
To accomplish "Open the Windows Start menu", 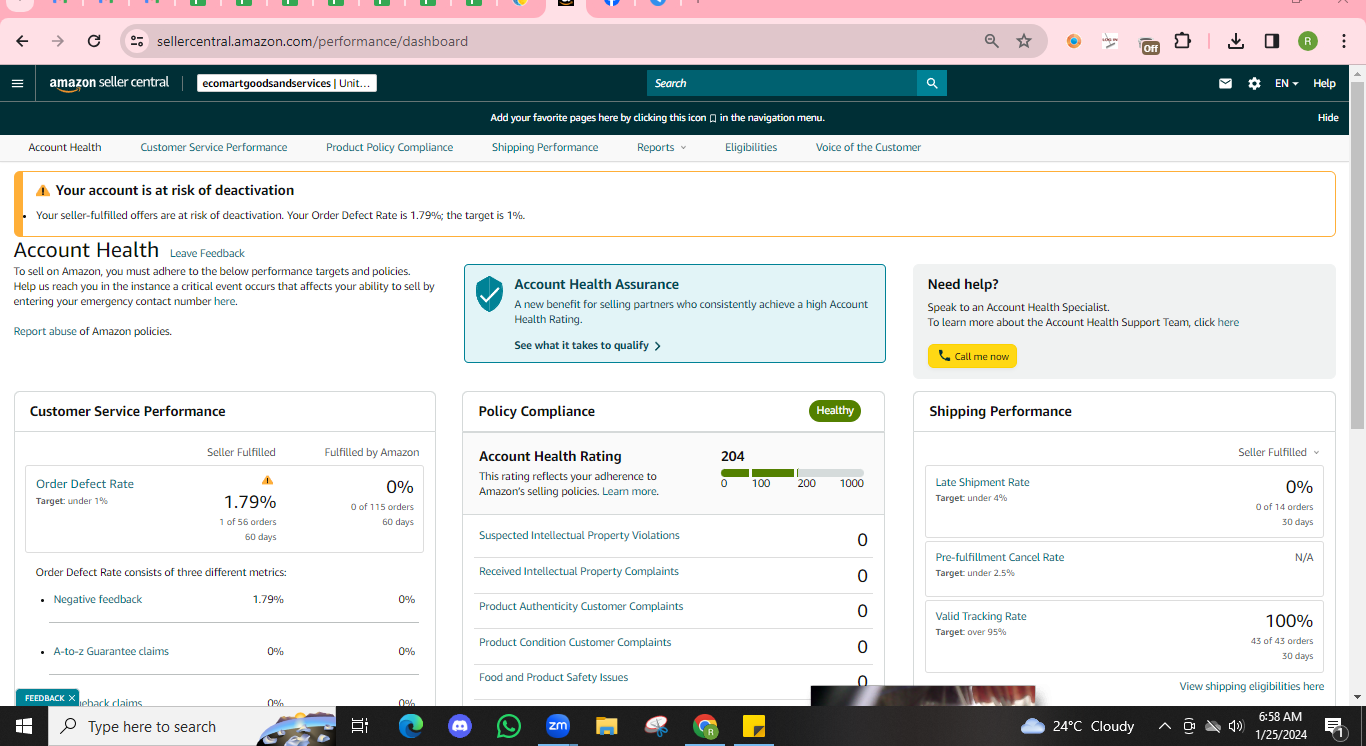I will [x=23, y=726].
